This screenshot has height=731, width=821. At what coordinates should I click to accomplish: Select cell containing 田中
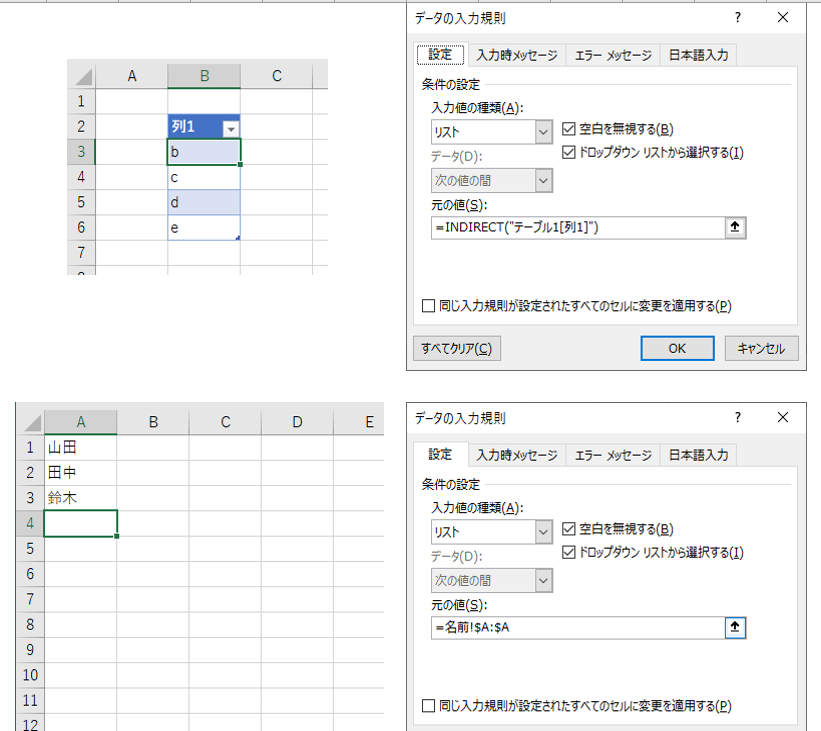pos(81,472)
